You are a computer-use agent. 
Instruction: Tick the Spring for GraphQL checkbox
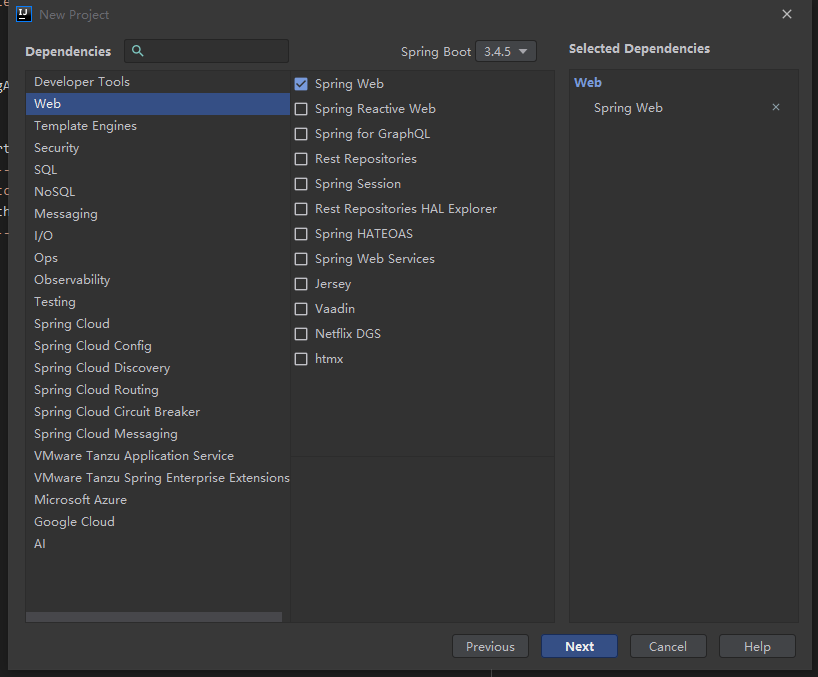(x=301, y=134)
